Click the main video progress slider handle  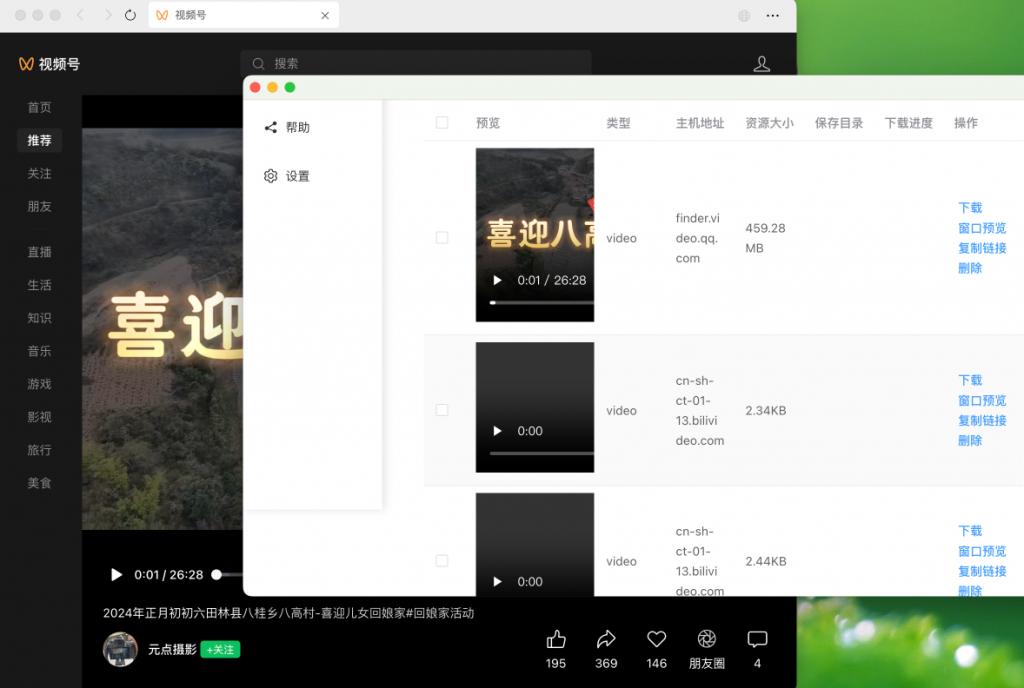[217, 575]
